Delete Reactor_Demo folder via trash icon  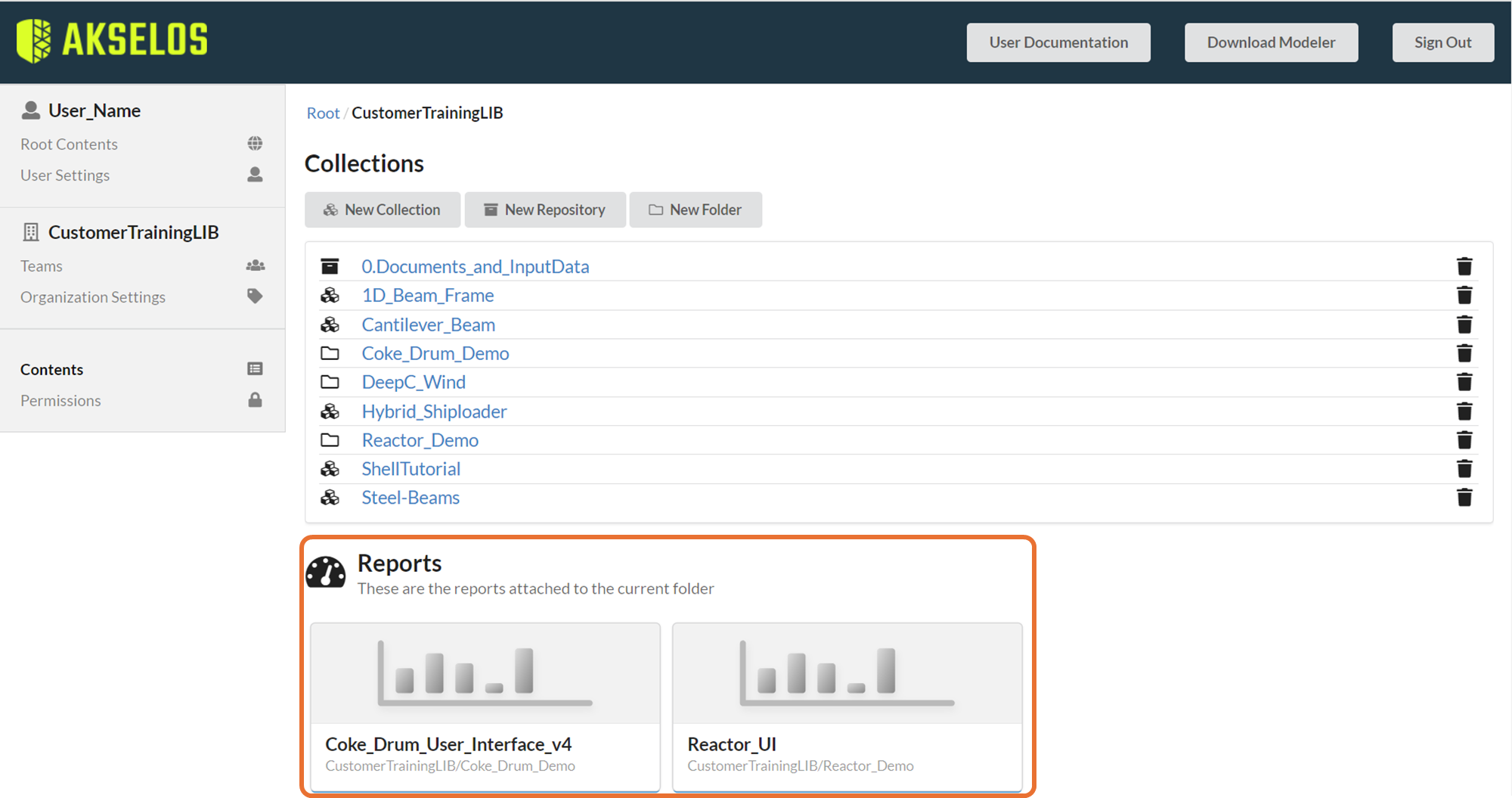[x=1464, y=440]
